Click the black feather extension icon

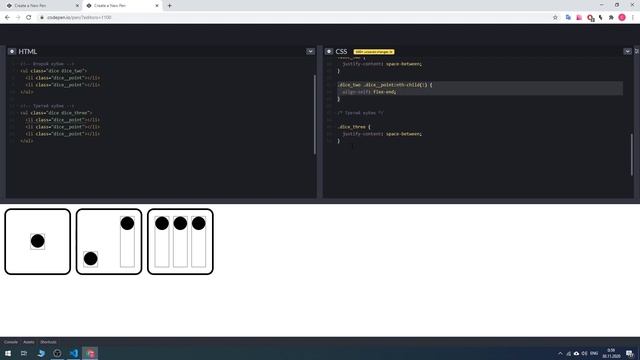point(601,18)
